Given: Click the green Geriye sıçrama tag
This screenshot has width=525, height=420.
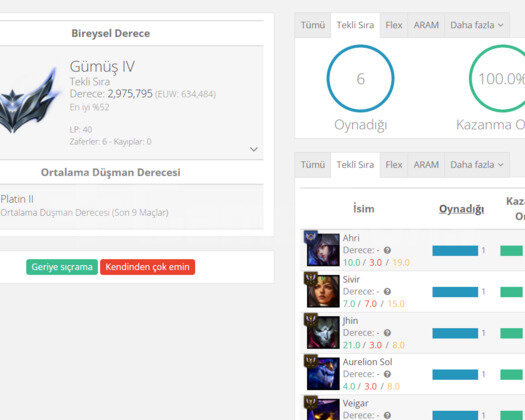Looking at the screenshot, I should click(x=62, y=267).
